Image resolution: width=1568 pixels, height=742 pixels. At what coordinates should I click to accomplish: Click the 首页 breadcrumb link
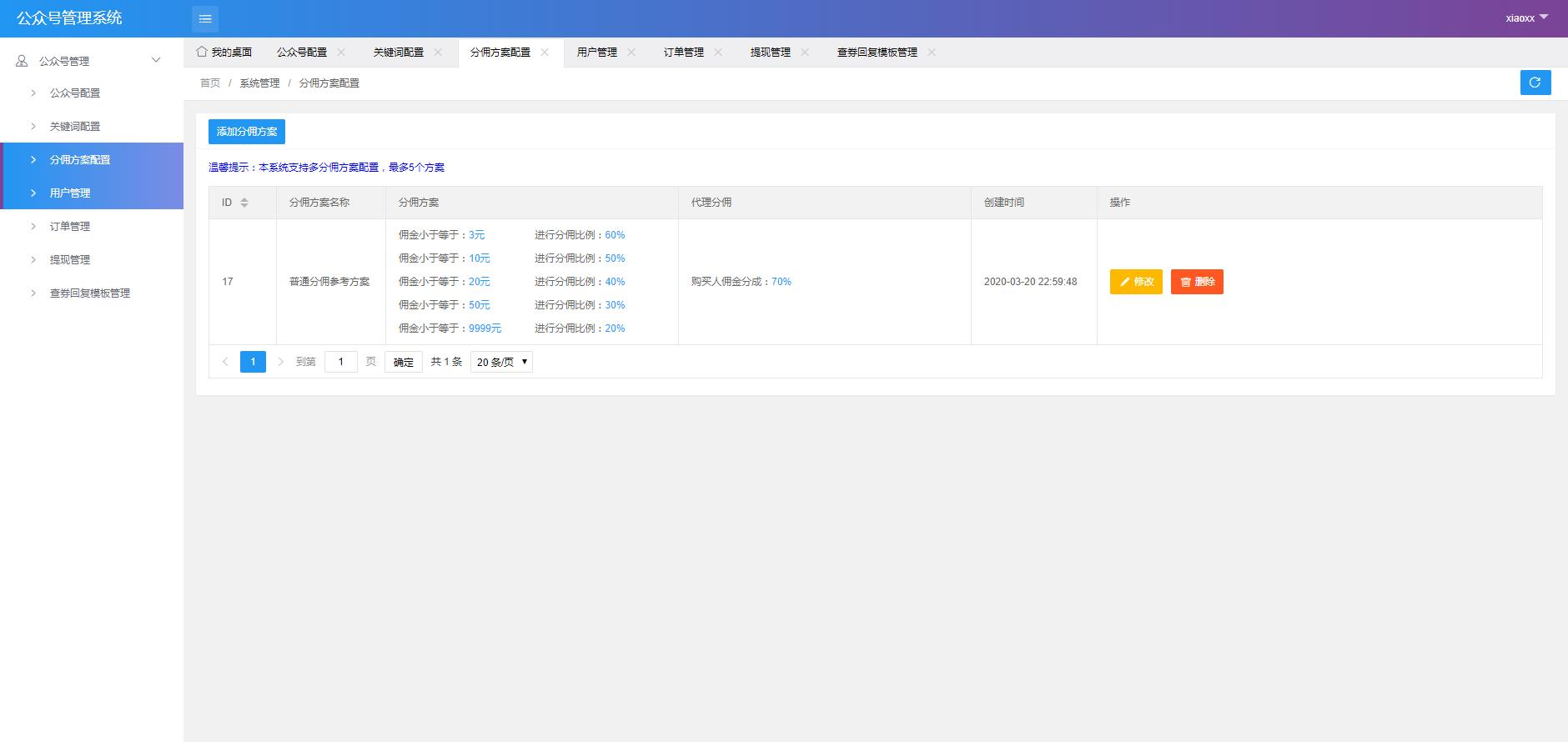(x=210, y=83)
